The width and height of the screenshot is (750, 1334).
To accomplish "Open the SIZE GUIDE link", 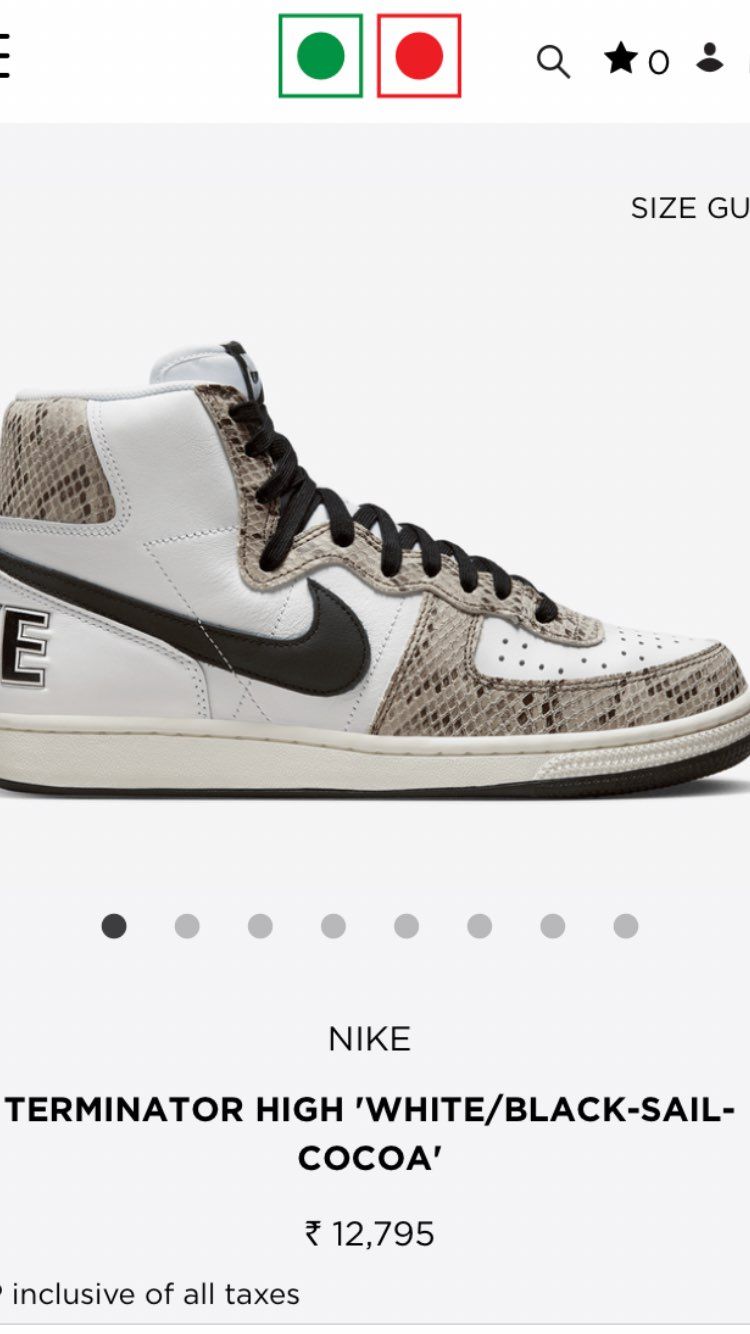I will (690, 208).
